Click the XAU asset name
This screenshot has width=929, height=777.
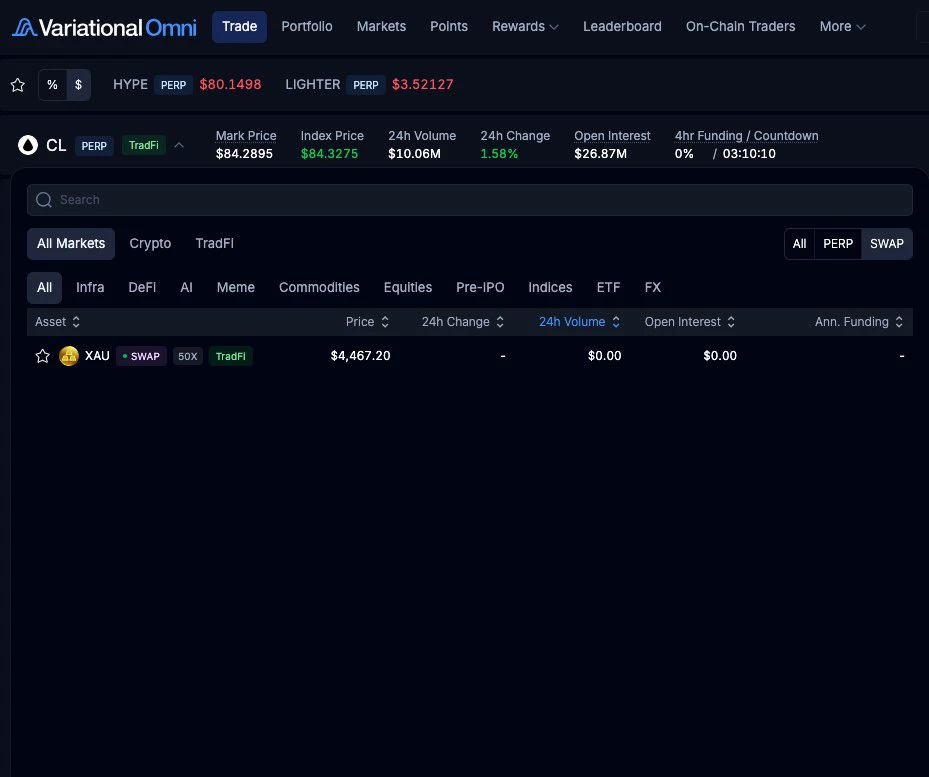point(97,356)
